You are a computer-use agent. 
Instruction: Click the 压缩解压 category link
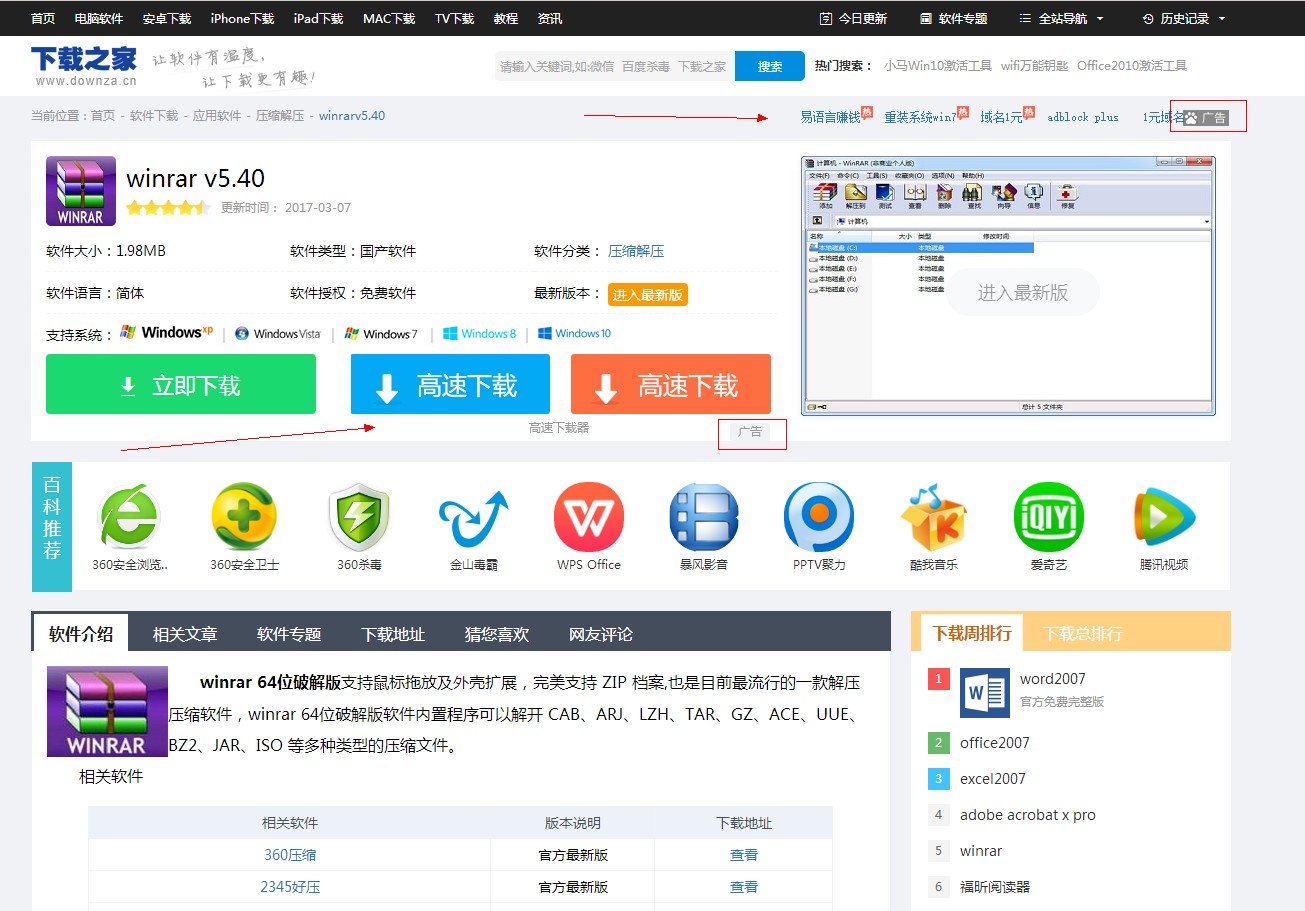tap(636, 251)
